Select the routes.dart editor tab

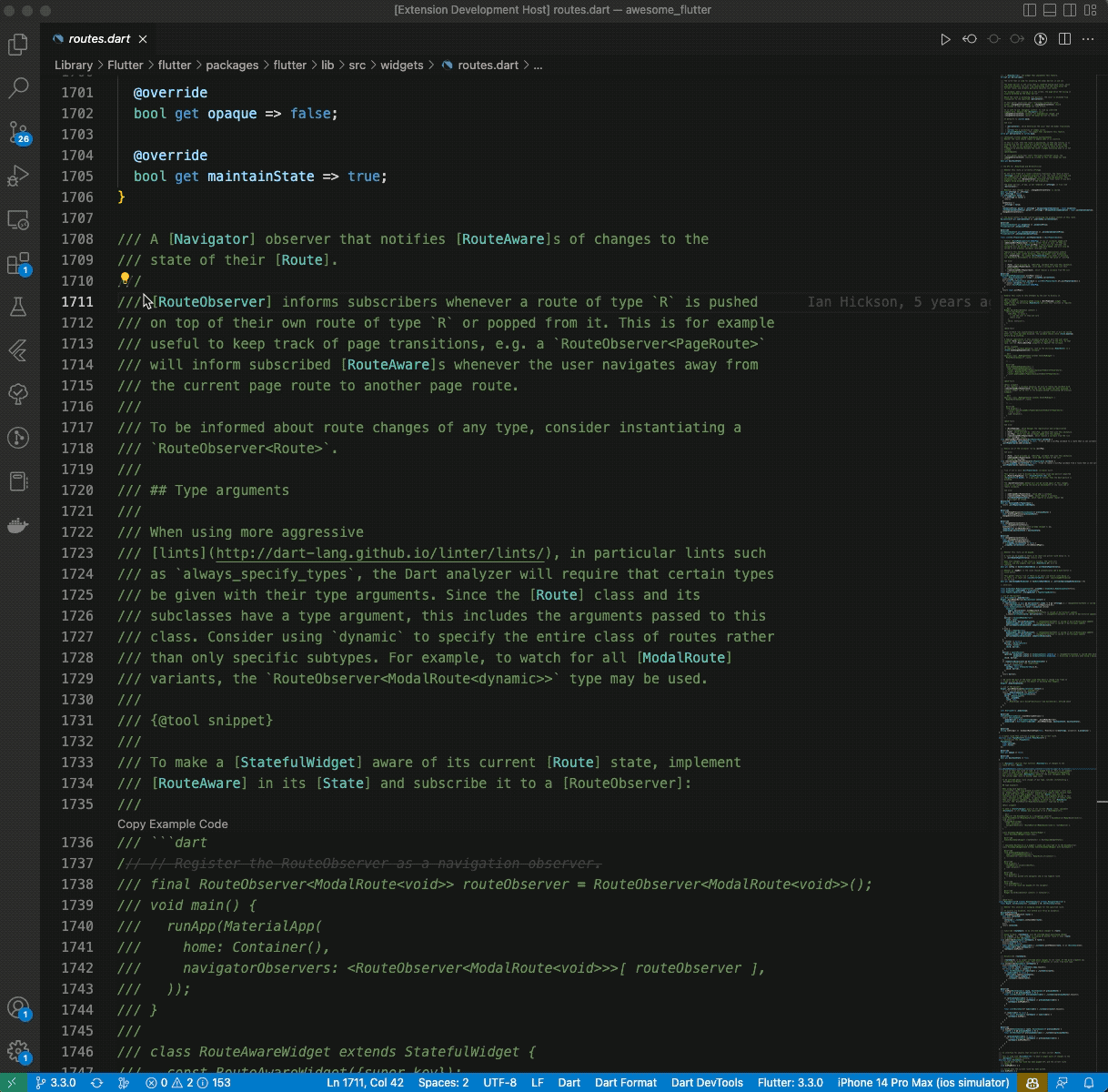coord(99,39)
